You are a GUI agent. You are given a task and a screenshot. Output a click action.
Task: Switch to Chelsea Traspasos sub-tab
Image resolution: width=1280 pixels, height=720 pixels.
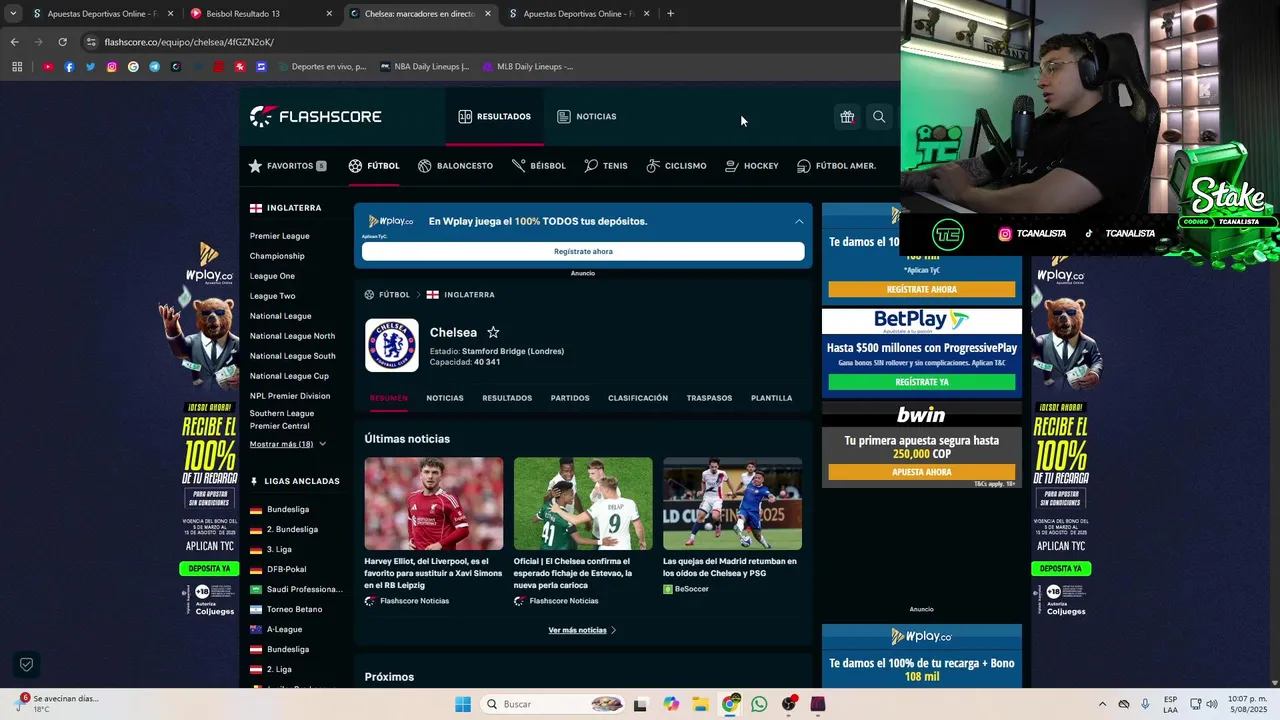[x=709, y=398]
